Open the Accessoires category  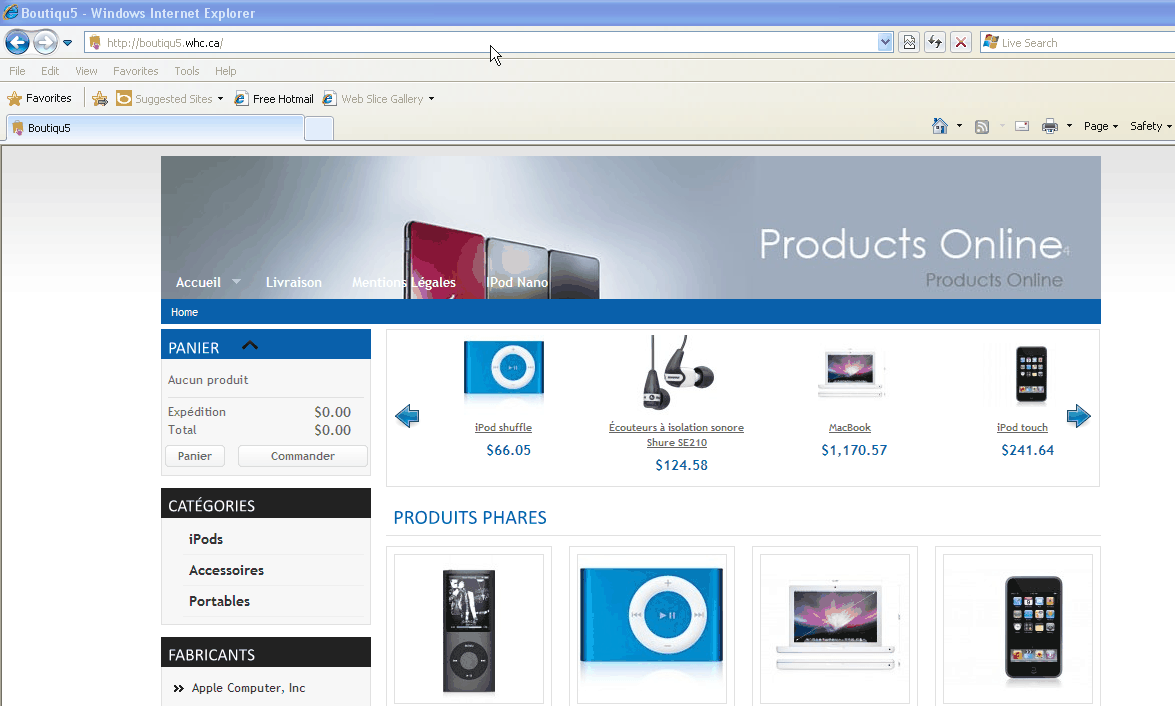pyautogui.click(x=226, y=570)
